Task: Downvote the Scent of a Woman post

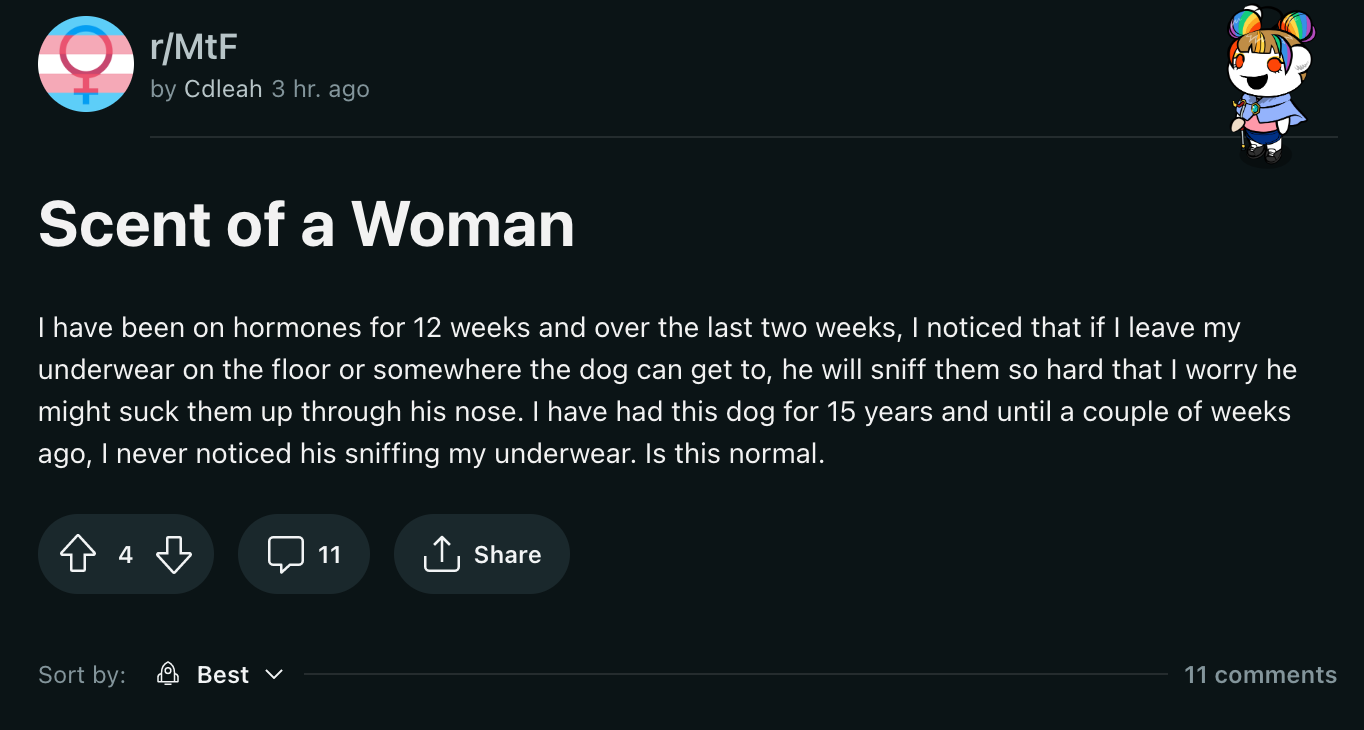Action: [174, 554]
